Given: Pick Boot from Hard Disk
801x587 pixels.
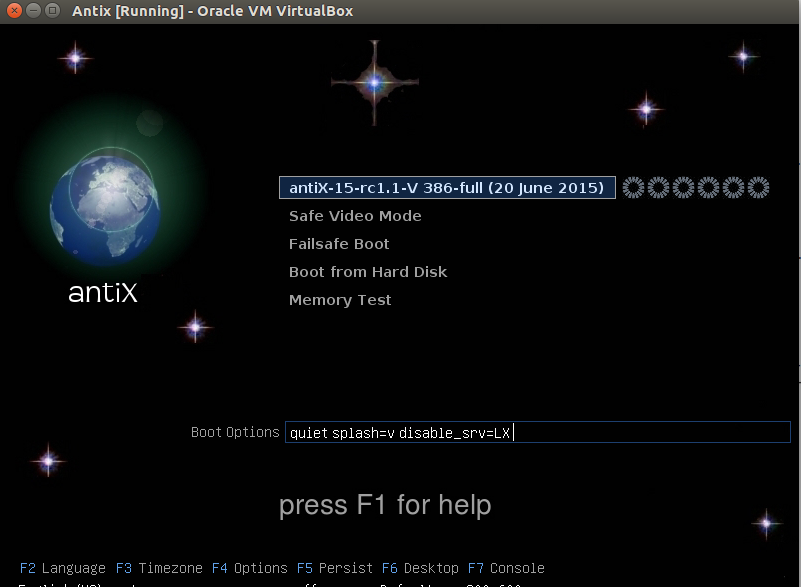Looking at the screenshot, I should (x=368, y=272).
